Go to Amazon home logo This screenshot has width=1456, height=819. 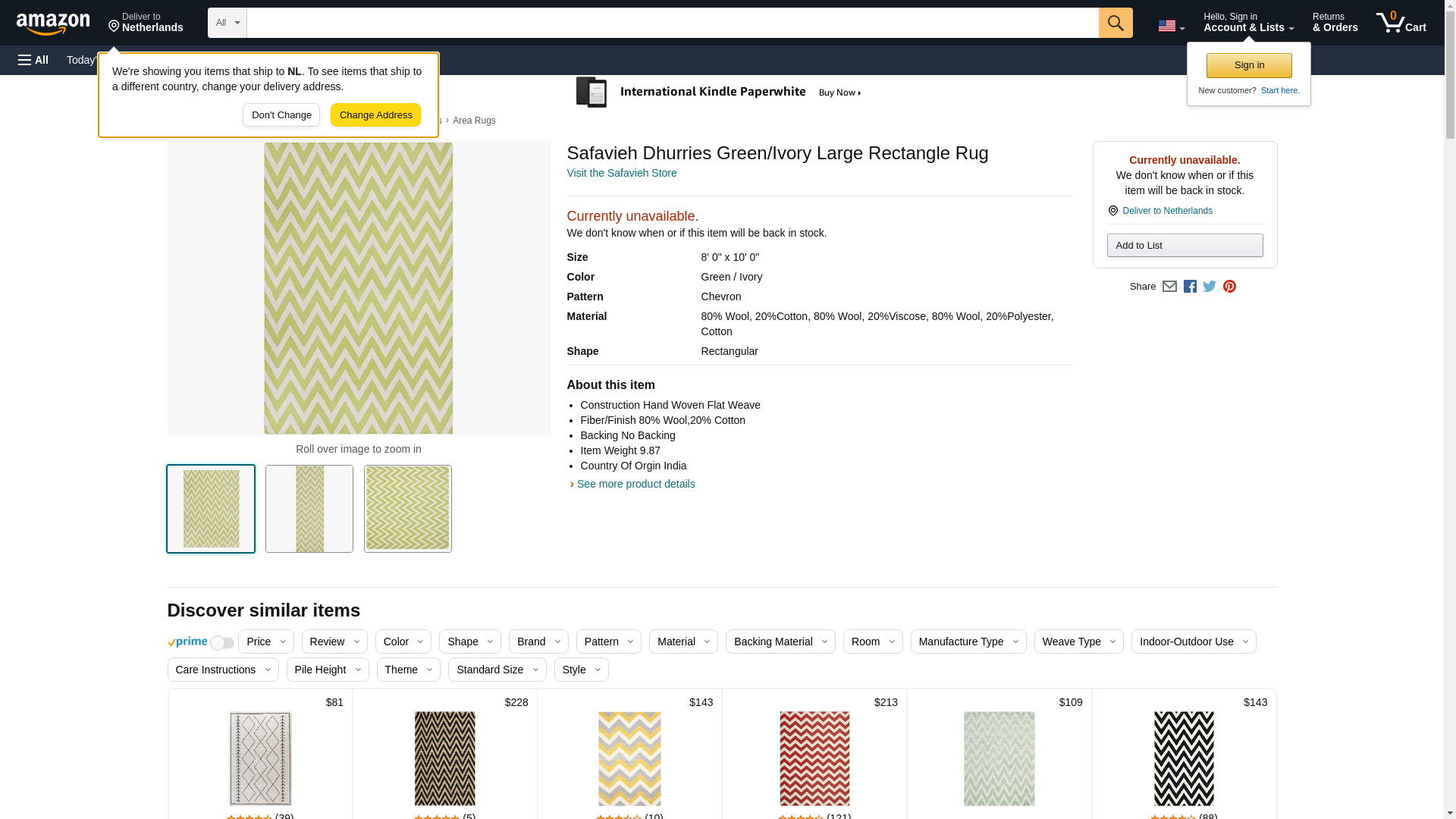pos(53,24)
